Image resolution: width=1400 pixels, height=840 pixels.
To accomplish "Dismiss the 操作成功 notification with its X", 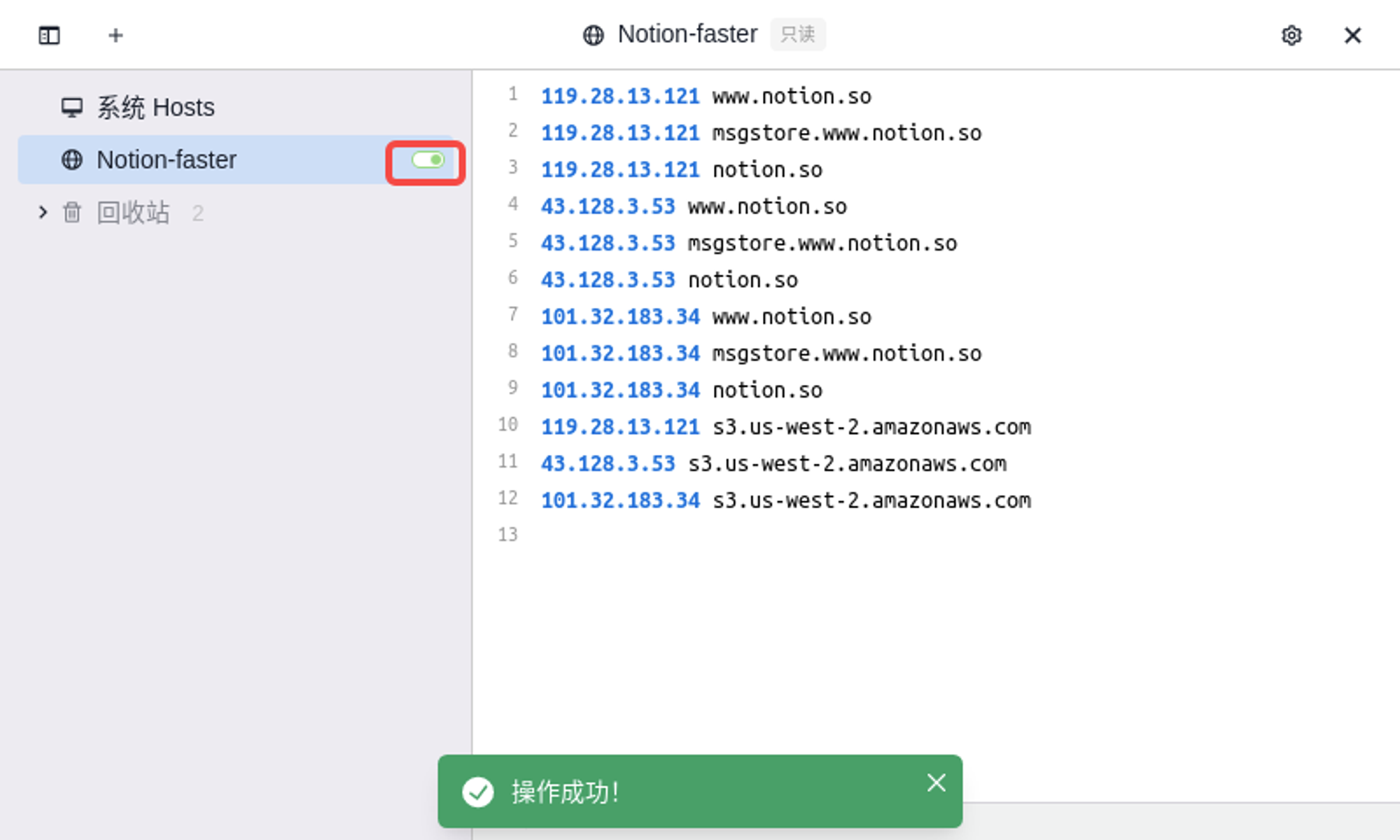I will [x=936, y=783].
